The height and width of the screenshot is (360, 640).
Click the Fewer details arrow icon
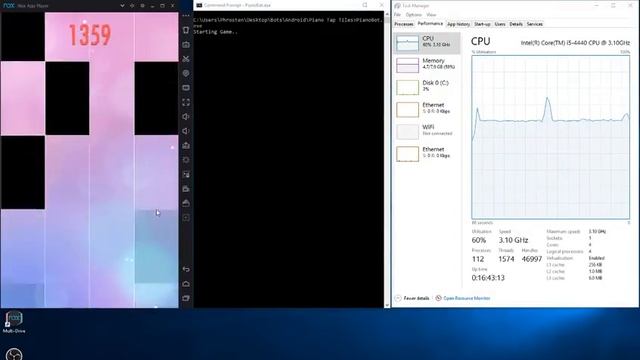point(398,298)
